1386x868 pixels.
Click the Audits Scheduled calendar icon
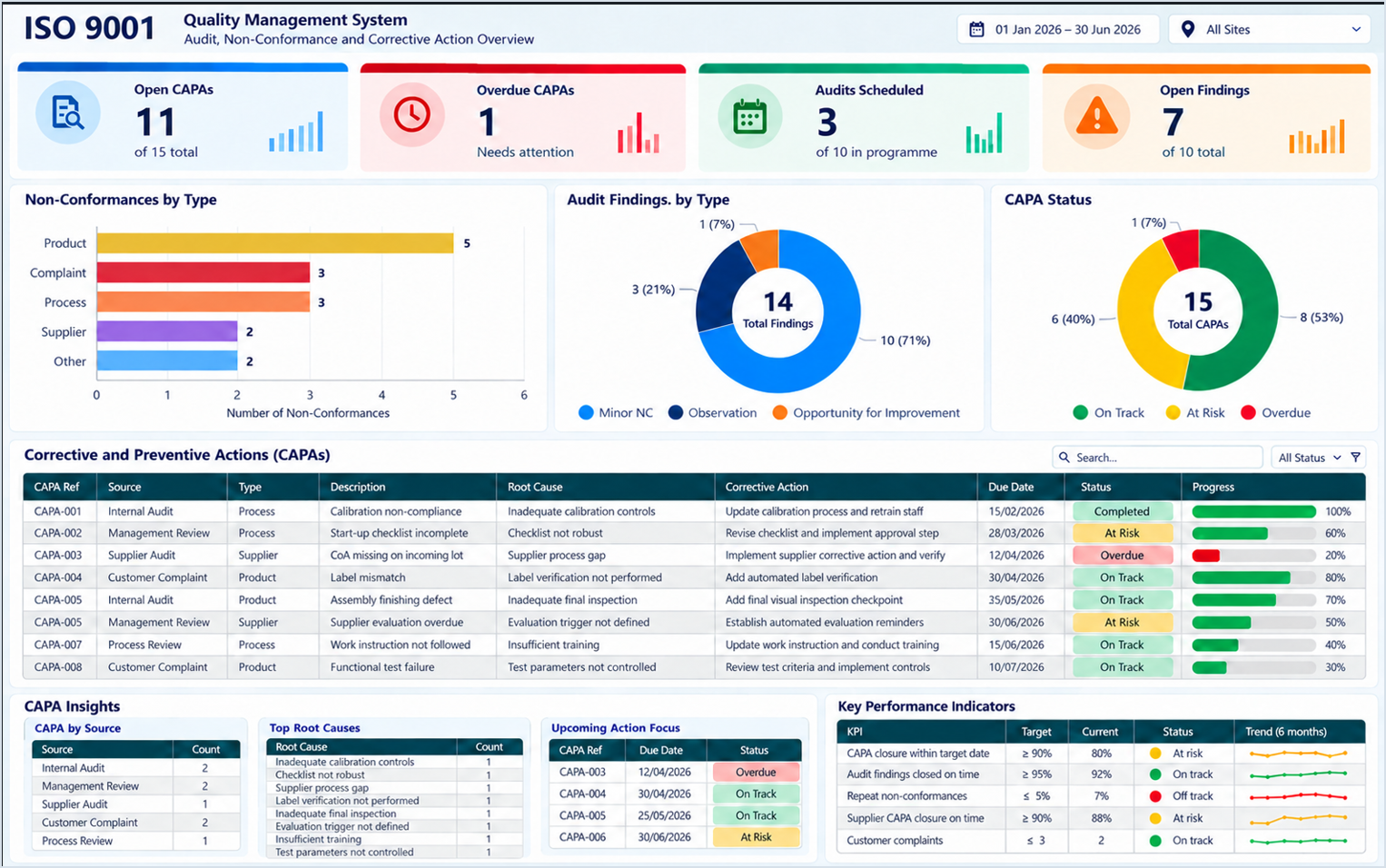[749, 116]
